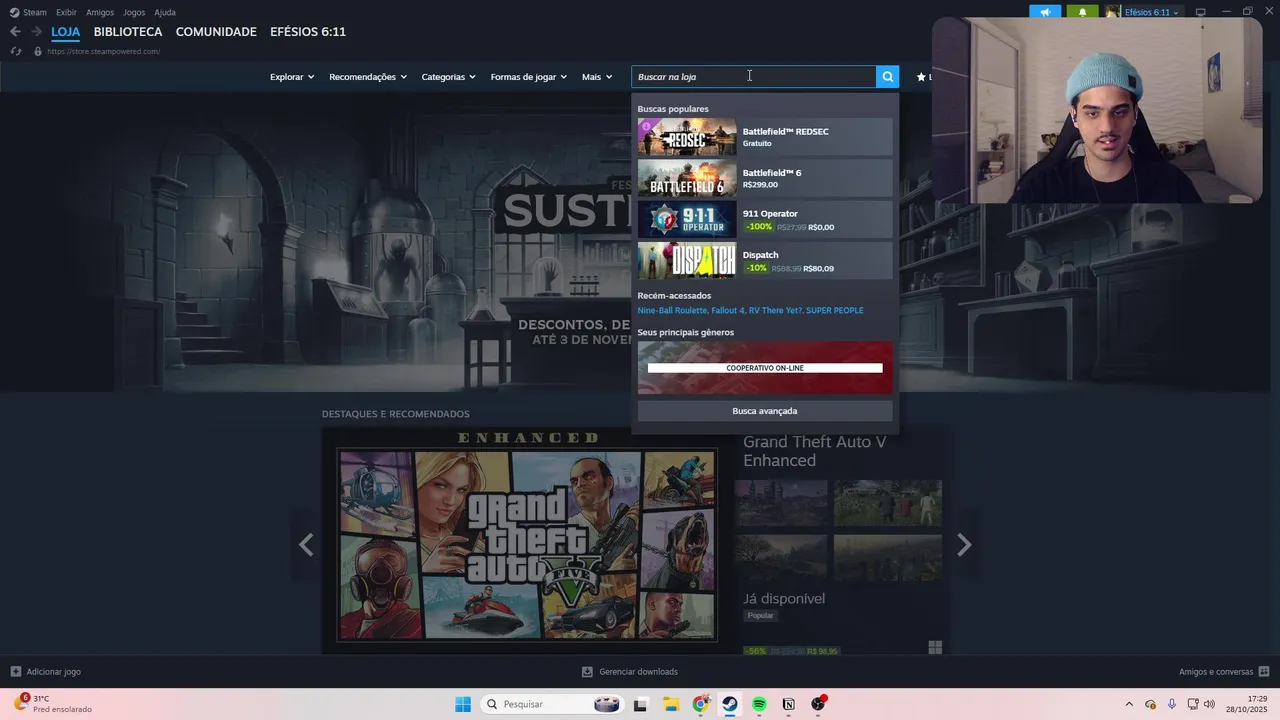Click the plus icon beside Adicionar jogo
This screenshot has height=720, width=1280.
point(15,672)
